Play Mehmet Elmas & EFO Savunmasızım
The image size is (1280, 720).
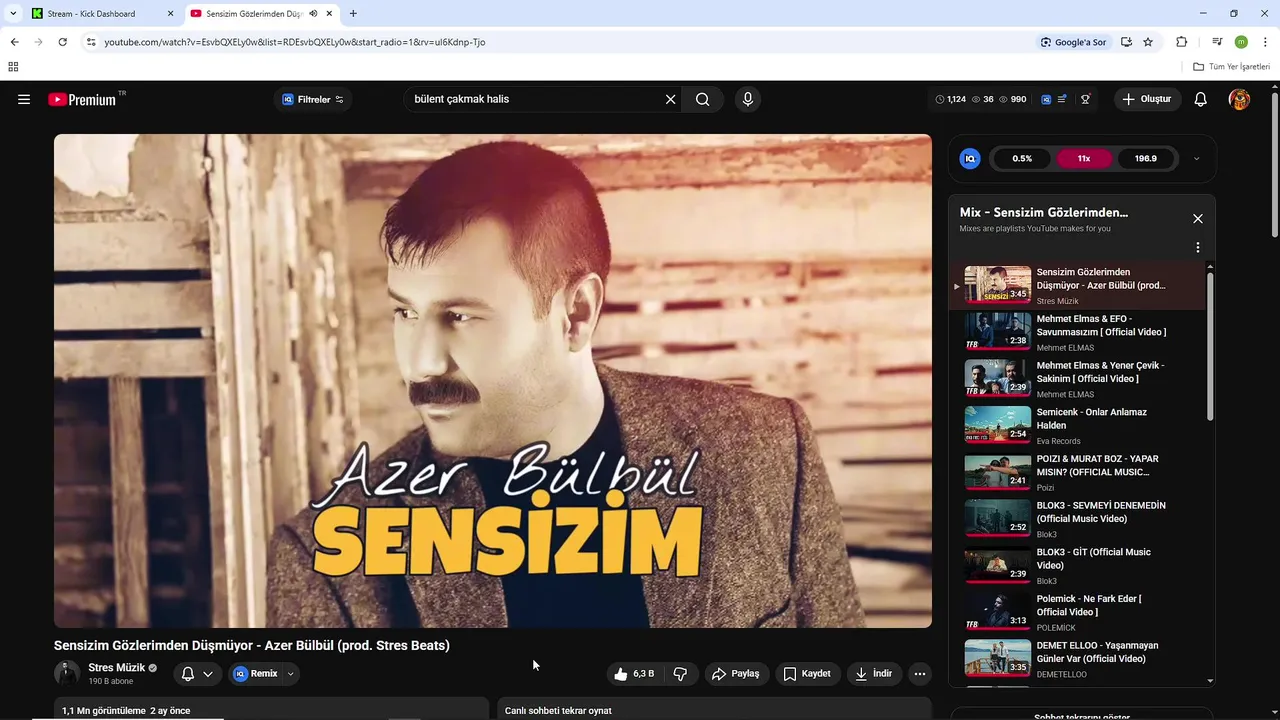(1080, 332)
